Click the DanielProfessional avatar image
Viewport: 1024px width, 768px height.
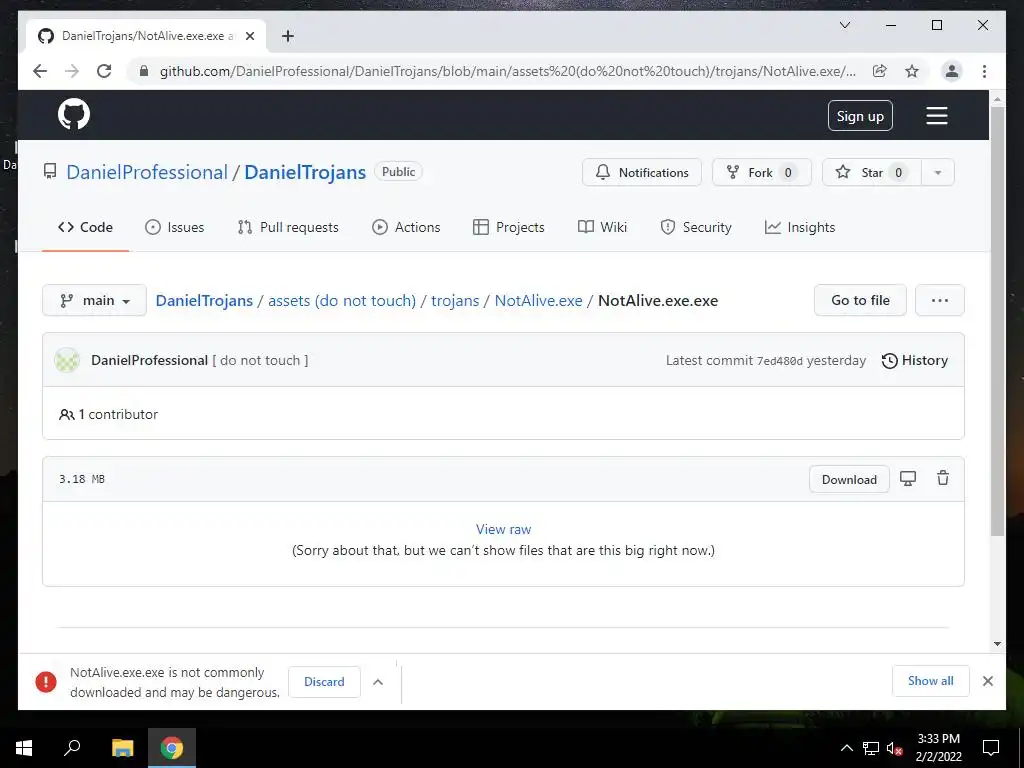(67, 360)
